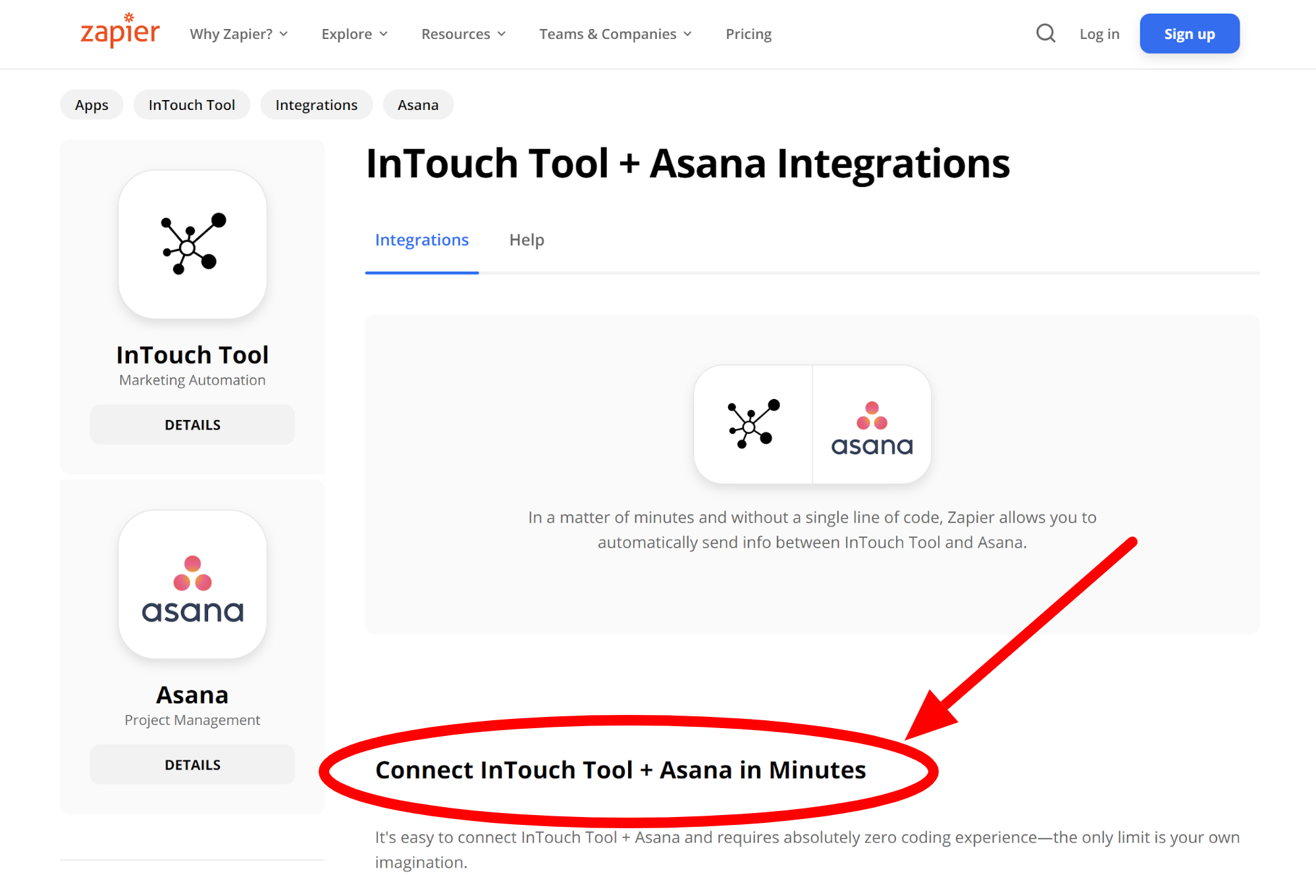Select the InTouch Tool breadcrumb
Image resolution: width=1316 pixels, height=896 pixels.
coord(192,105)
